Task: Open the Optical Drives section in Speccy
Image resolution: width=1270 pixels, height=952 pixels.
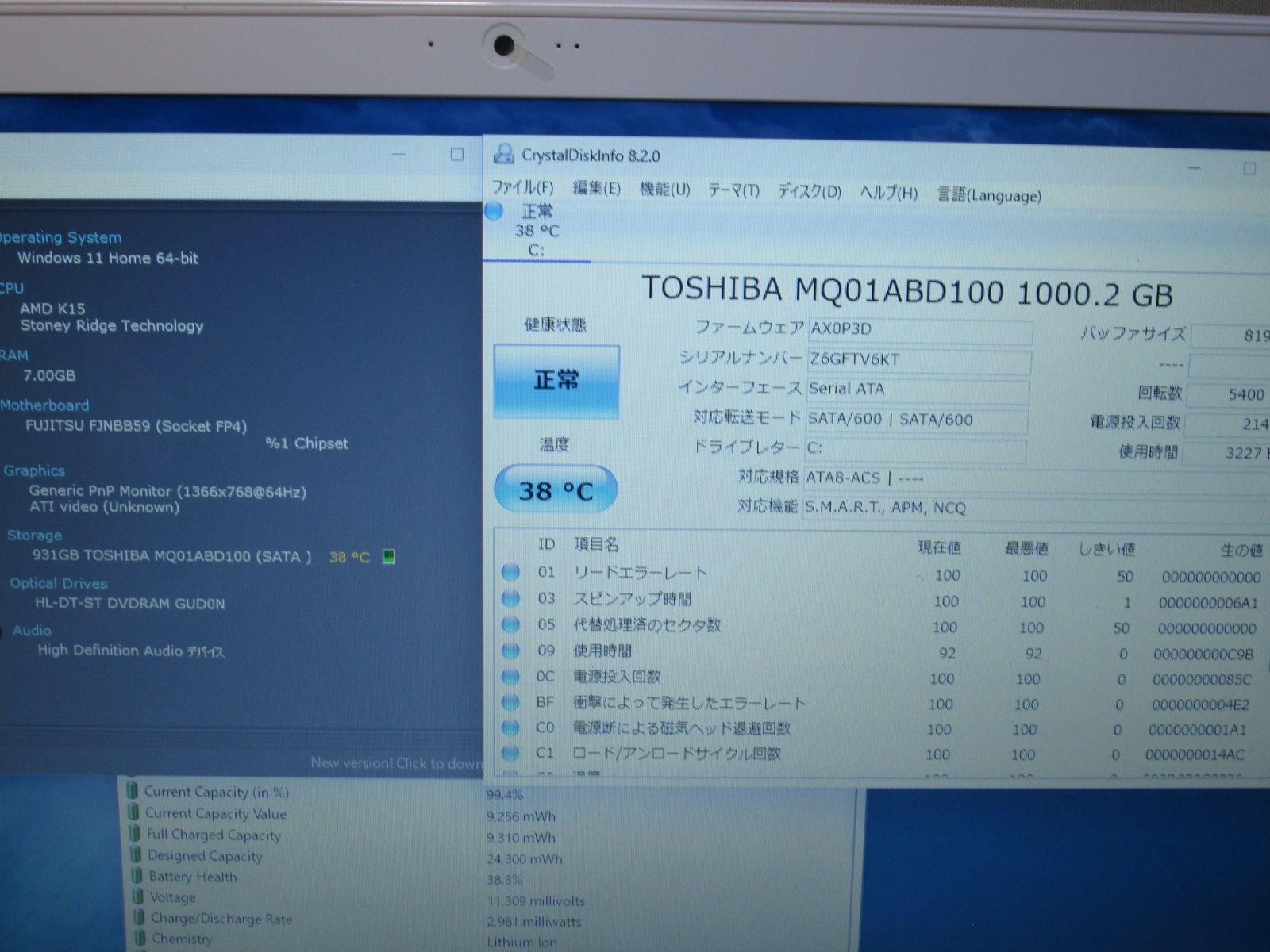Action: coord(58,583)
